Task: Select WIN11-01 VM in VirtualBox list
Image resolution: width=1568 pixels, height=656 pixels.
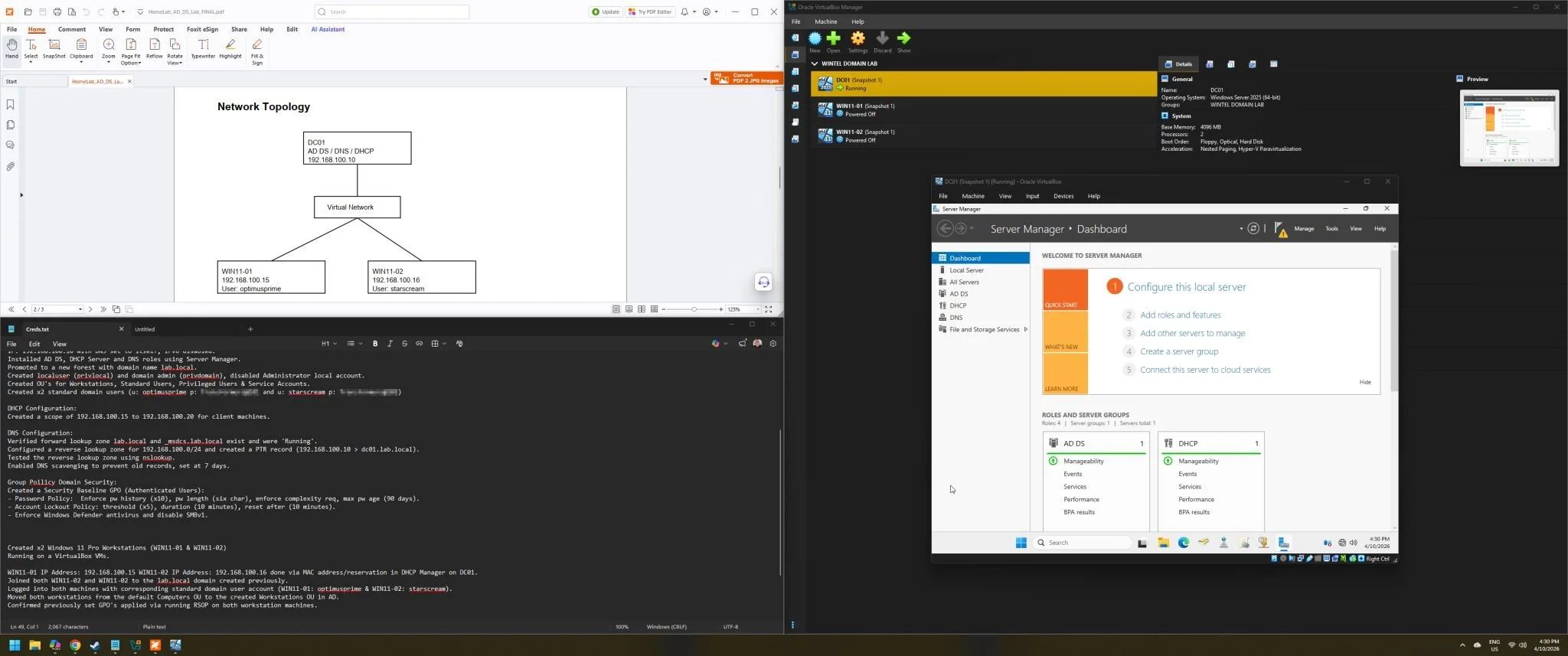Action: pos(983,109)
